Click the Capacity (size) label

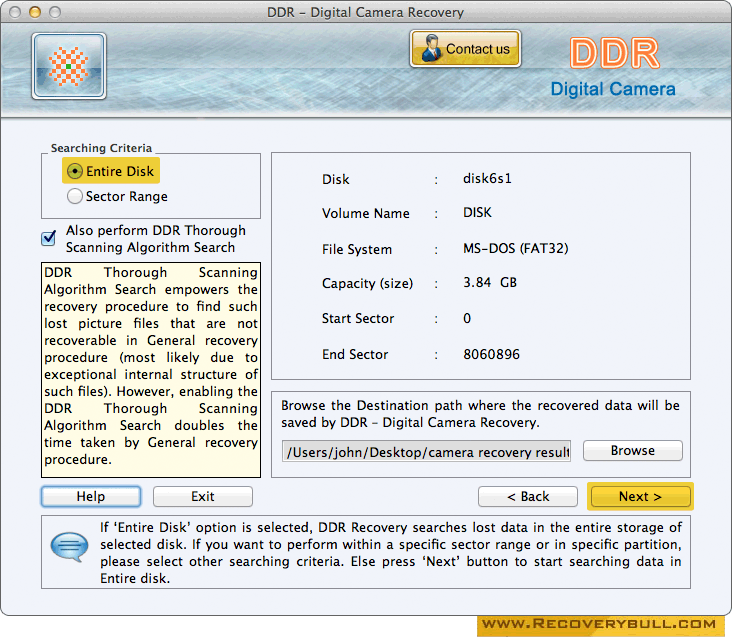pos(367,283)
